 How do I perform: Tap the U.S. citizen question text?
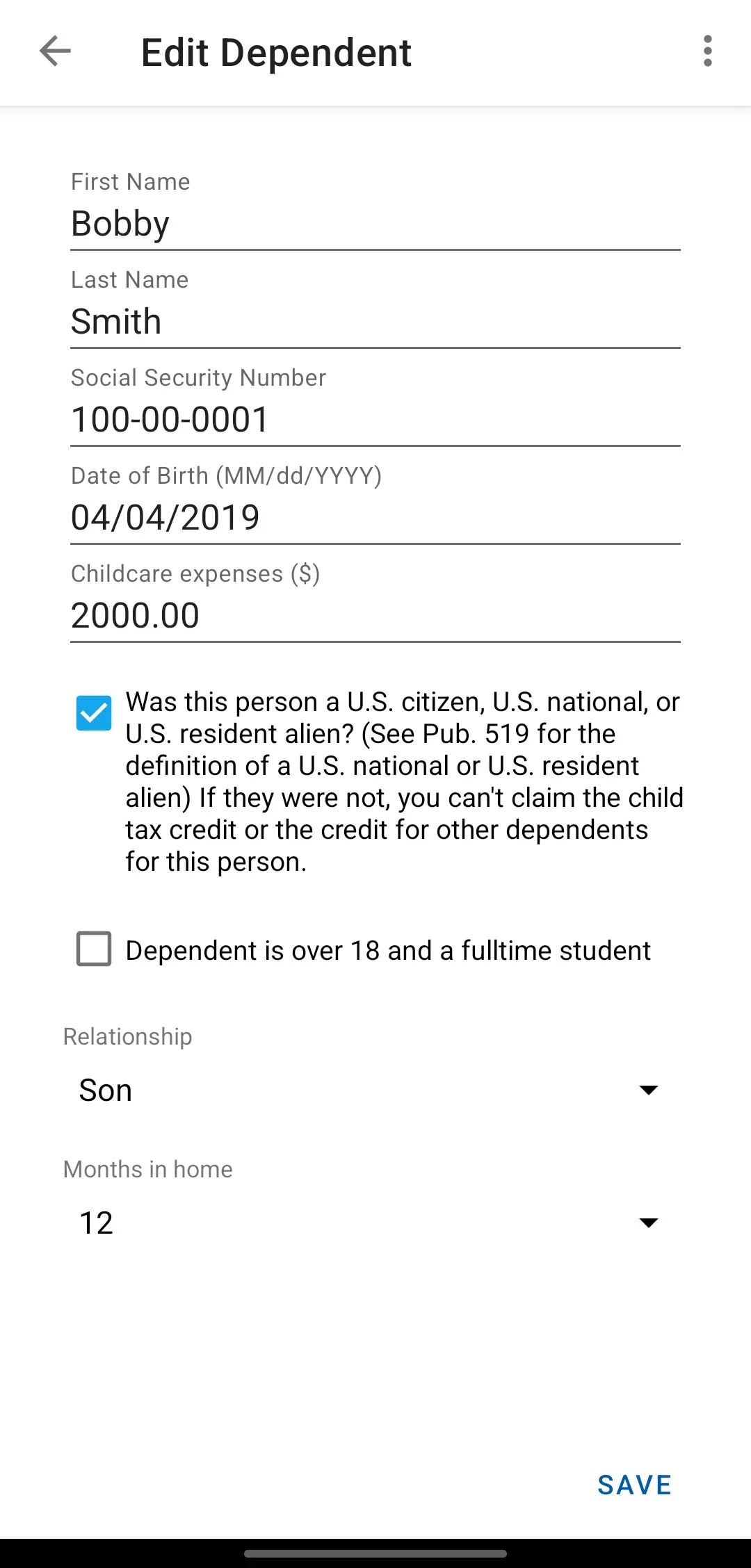click(403, 781)
